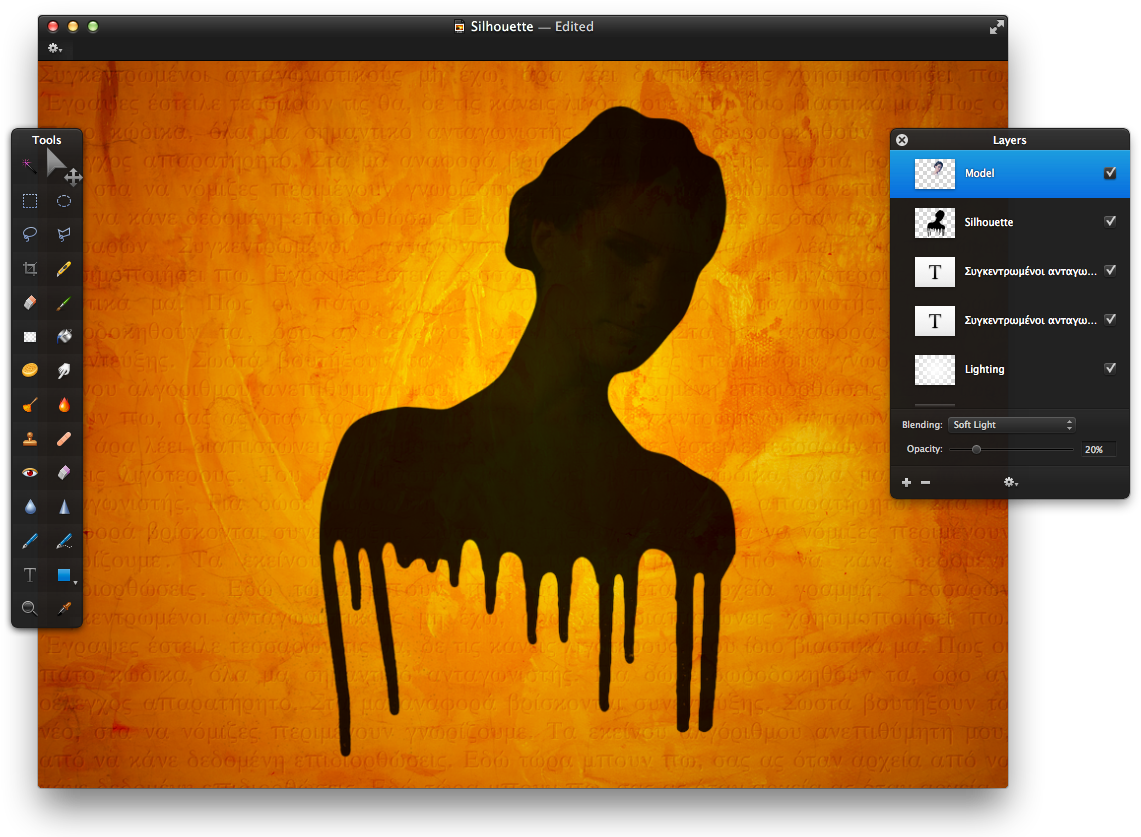
Task: Activate the Crop tool
Action: (x=29, y=269)
